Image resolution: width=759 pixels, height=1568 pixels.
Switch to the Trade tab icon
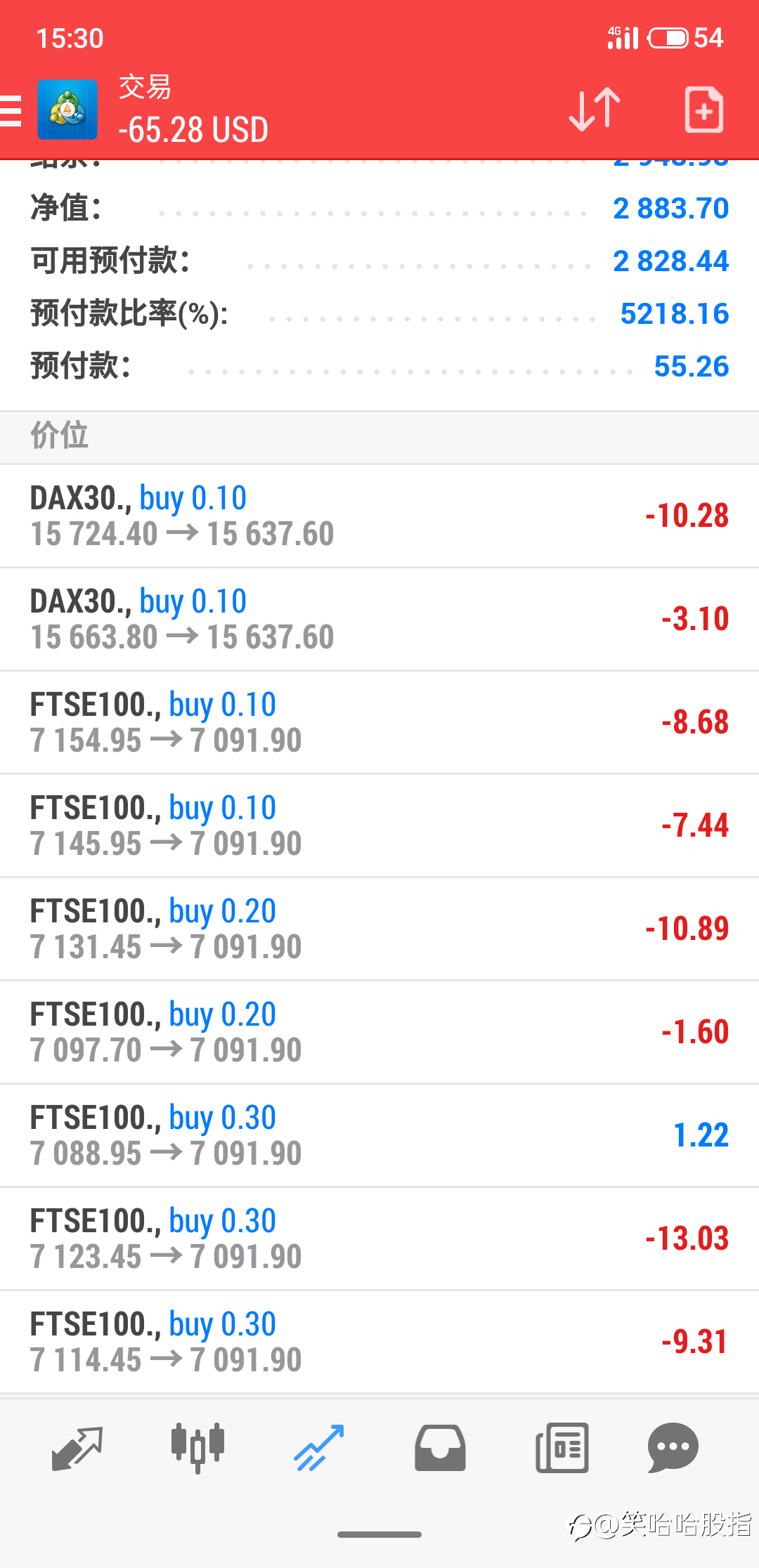[x=319, y=1448]
